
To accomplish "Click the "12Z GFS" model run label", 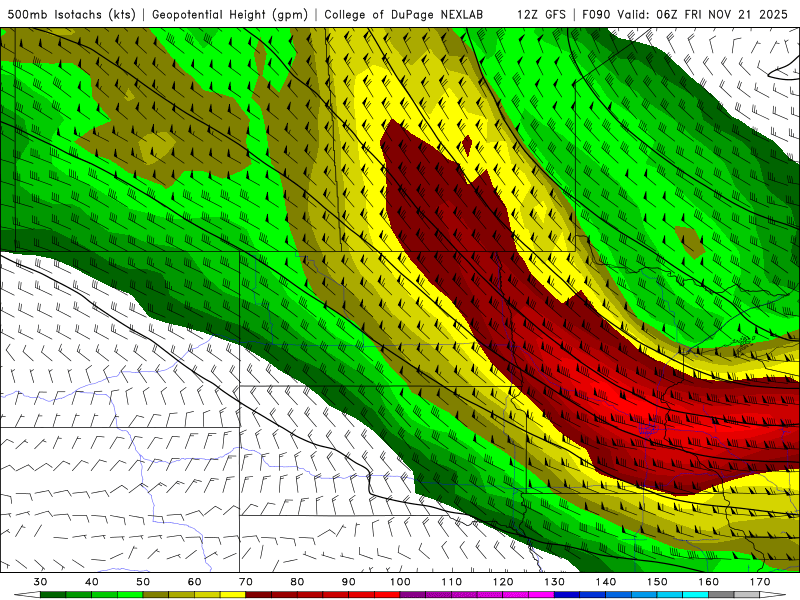I will [x=541, y=14].
